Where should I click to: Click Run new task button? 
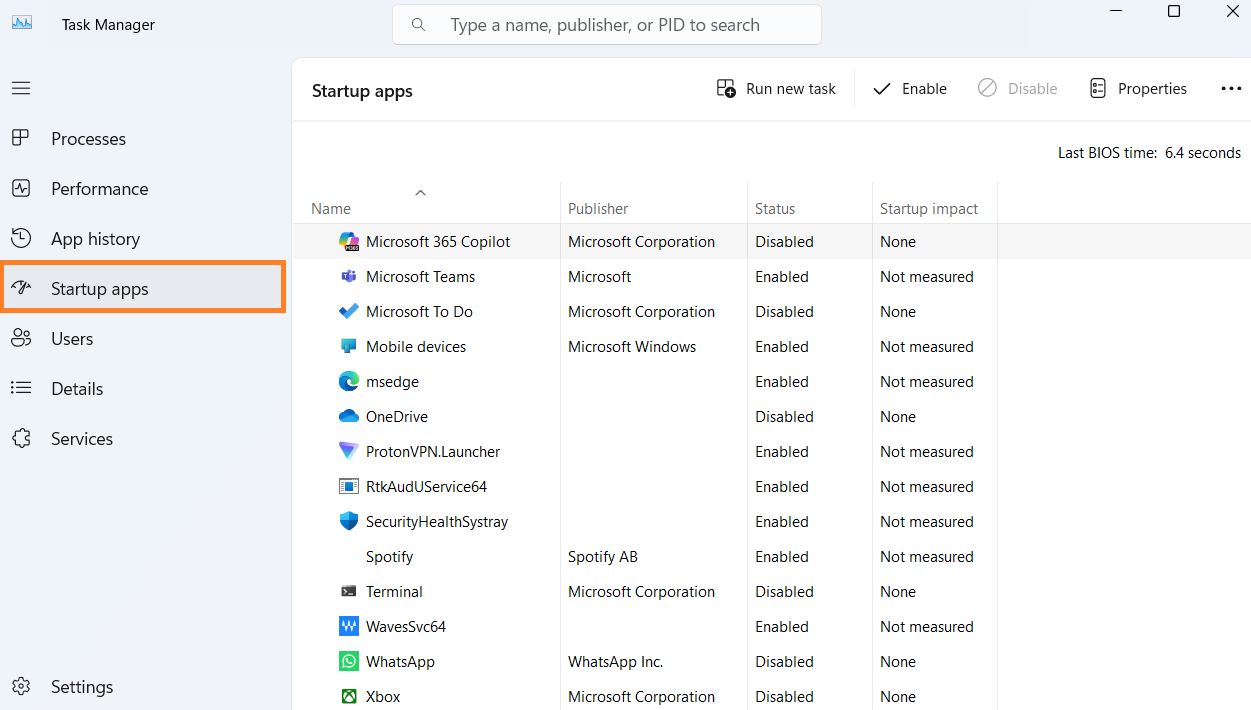point(776,89)
